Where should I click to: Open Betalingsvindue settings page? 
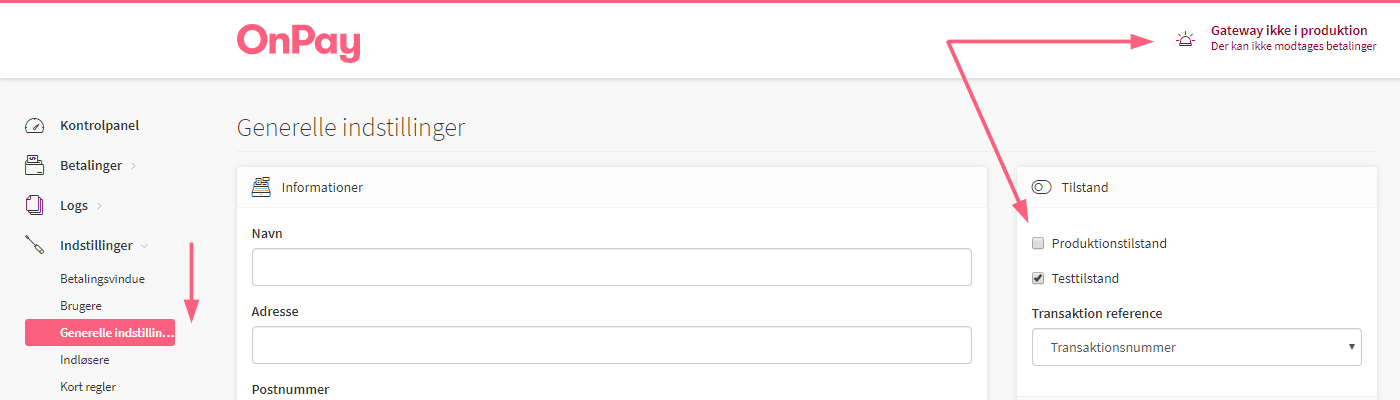(x=109, y=279)
